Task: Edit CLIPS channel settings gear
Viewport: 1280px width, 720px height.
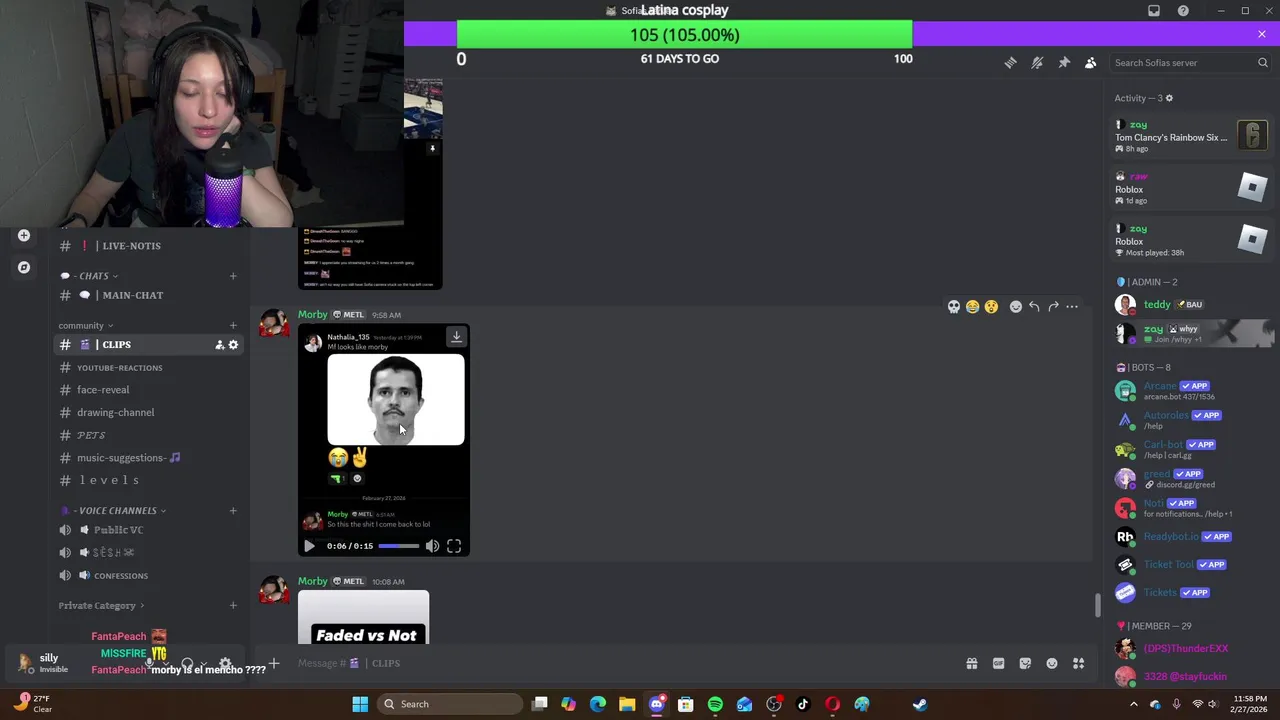Action: click(233, 345)
